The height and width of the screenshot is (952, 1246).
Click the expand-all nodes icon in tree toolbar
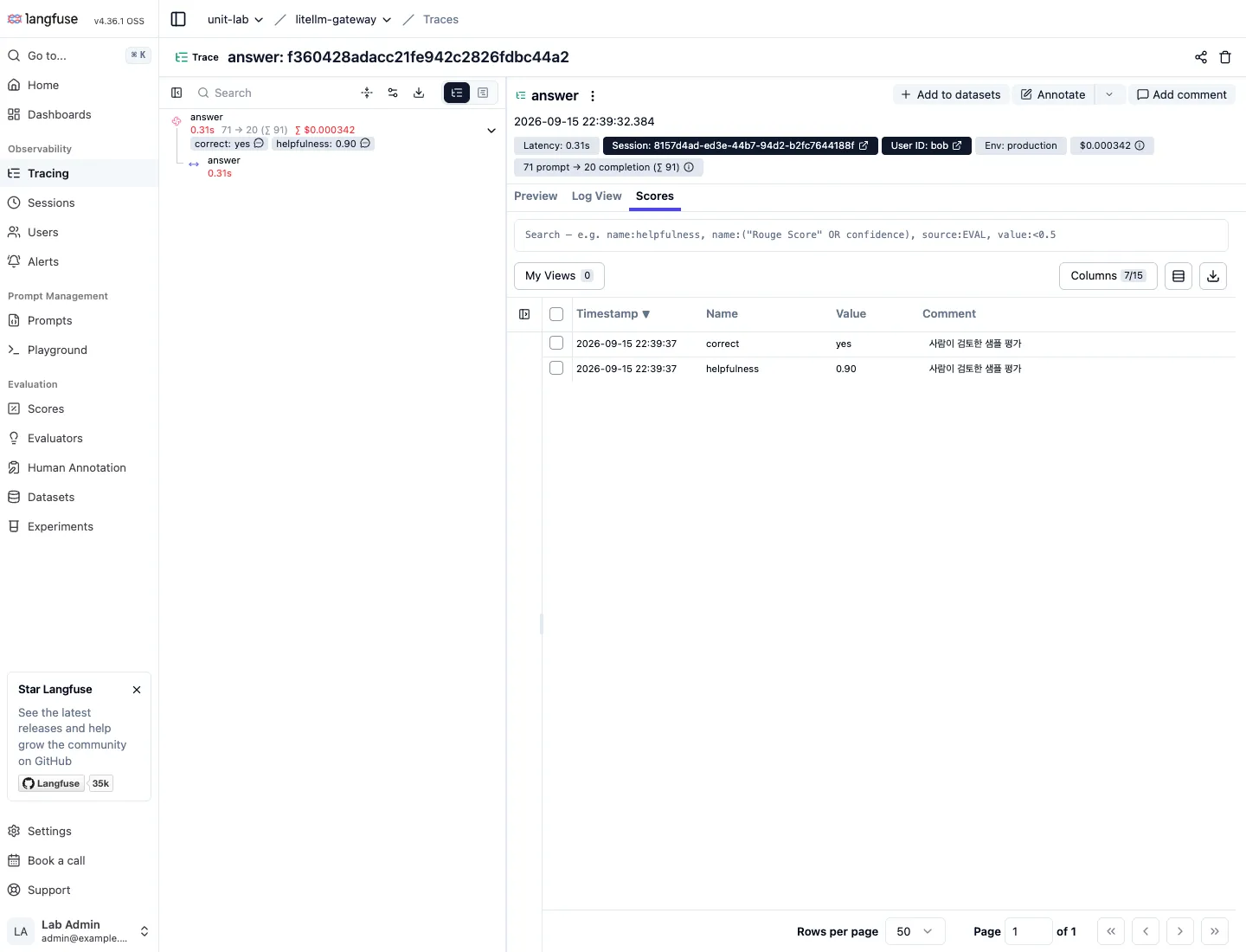tap(367, 93)
